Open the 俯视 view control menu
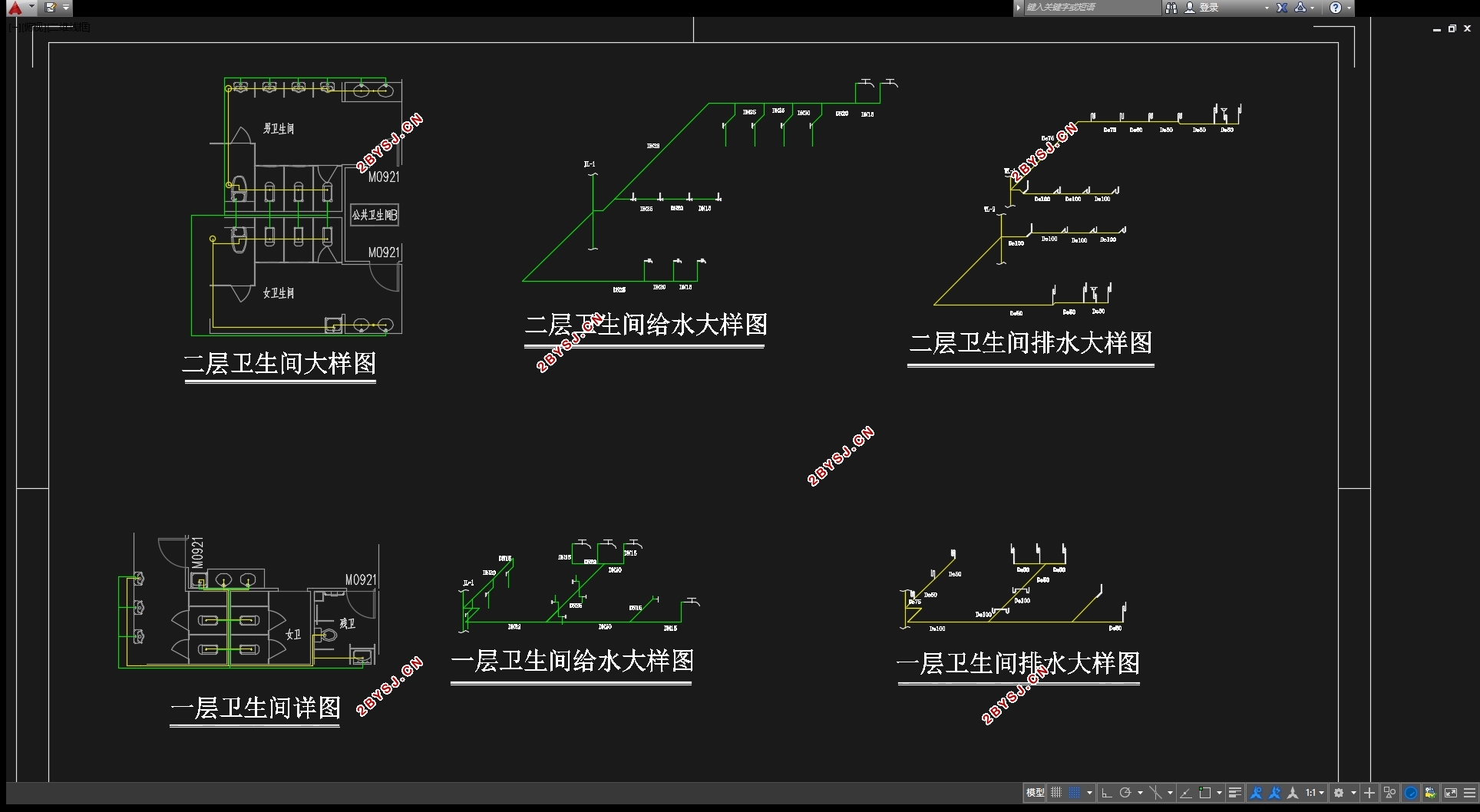The width and height of the screenshot is (1480, 812). [x=35, y=27]
